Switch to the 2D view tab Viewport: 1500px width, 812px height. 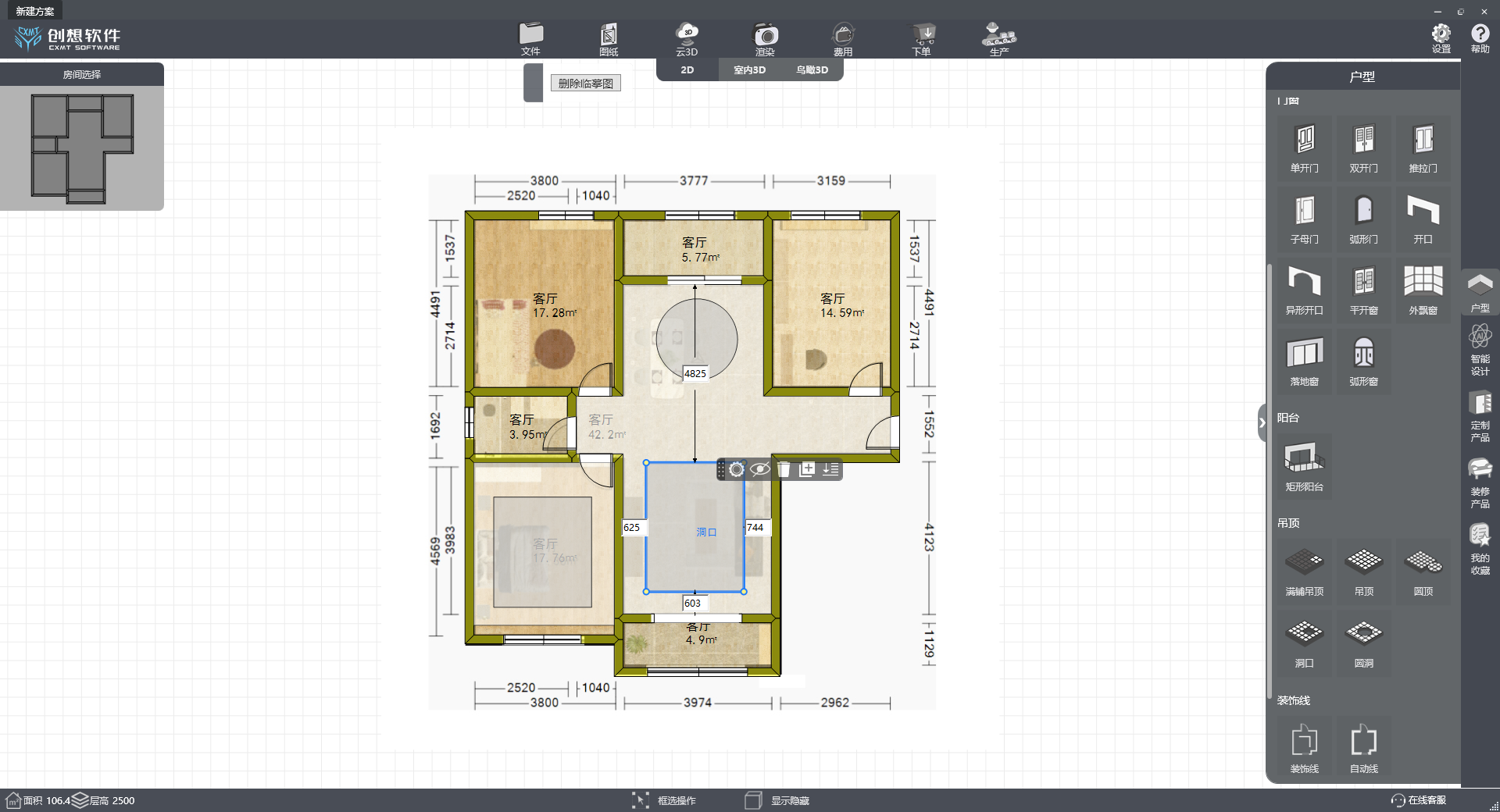click(x=687, y=69)
